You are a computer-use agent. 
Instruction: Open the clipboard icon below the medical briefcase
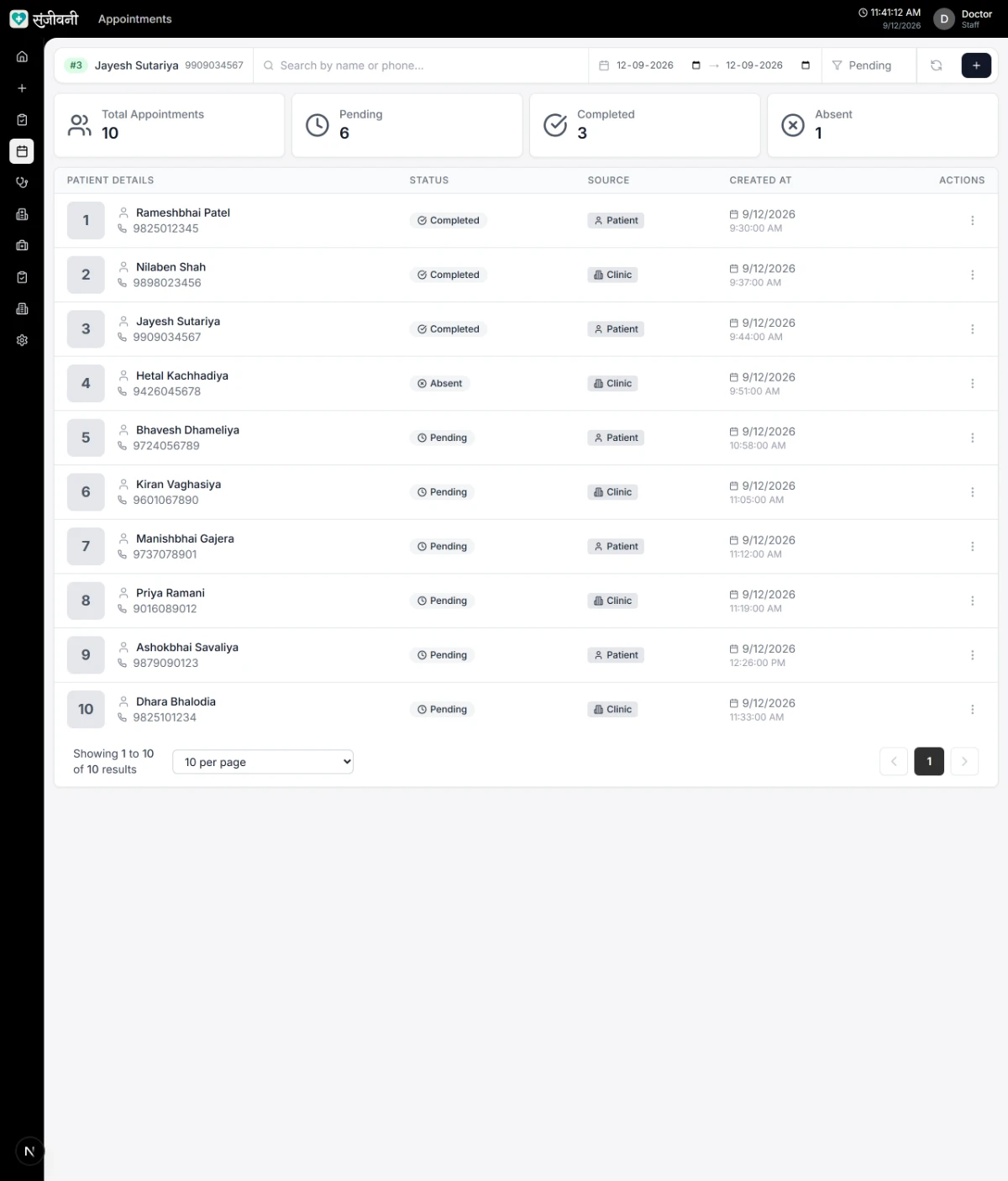coord(22,277)
